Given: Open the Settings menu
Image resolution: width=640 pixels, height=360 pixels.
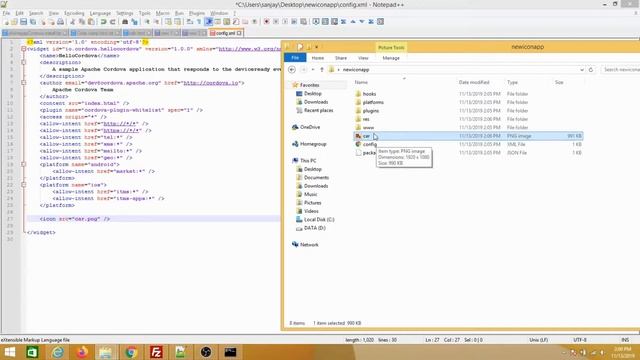Looking at the screenshot, I should pos(124,13).
